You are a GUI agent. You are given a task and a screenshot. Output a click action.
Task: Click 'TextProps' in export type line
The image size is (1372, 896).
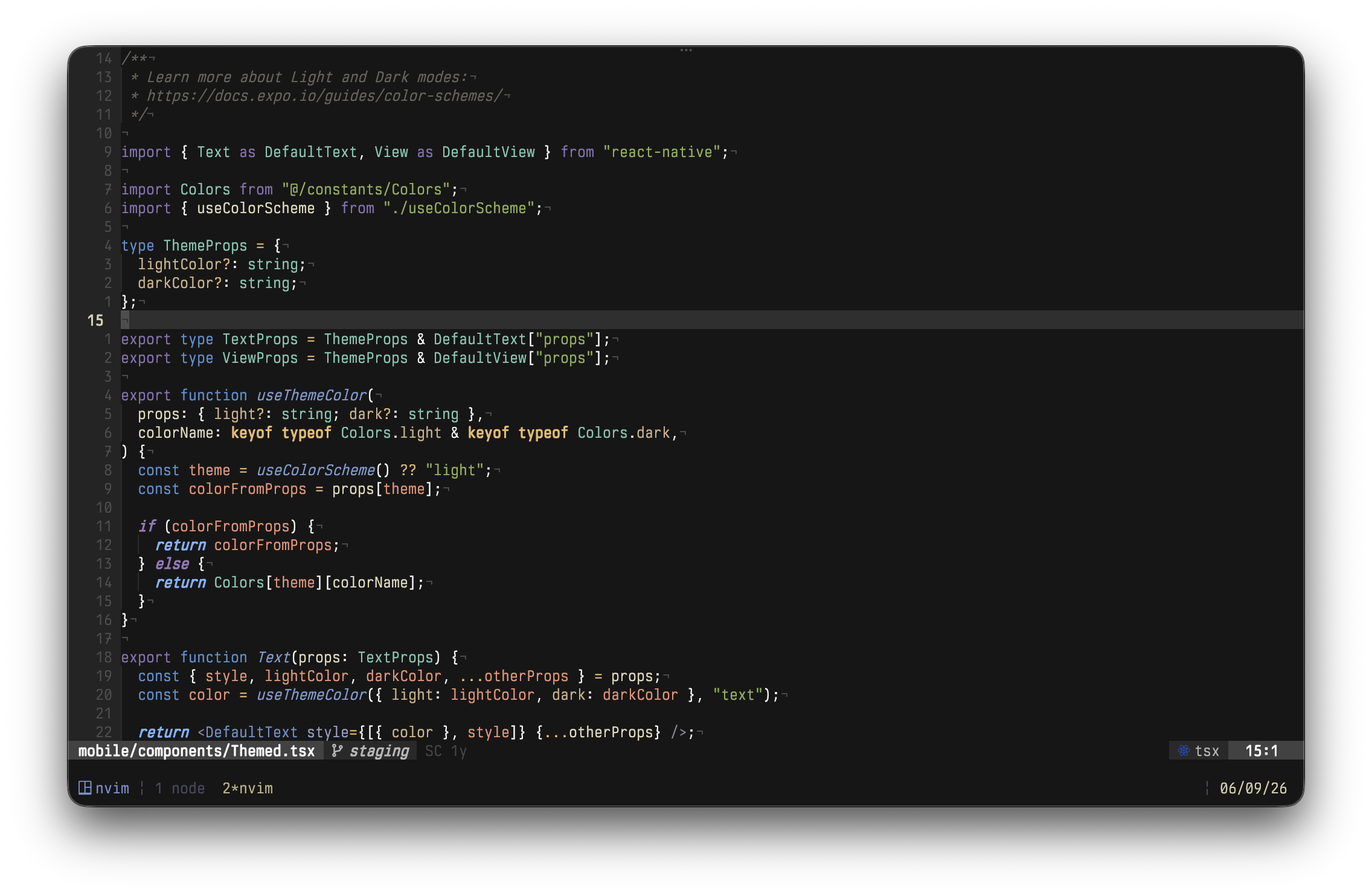pyautogui.click(x=260, y=339)
